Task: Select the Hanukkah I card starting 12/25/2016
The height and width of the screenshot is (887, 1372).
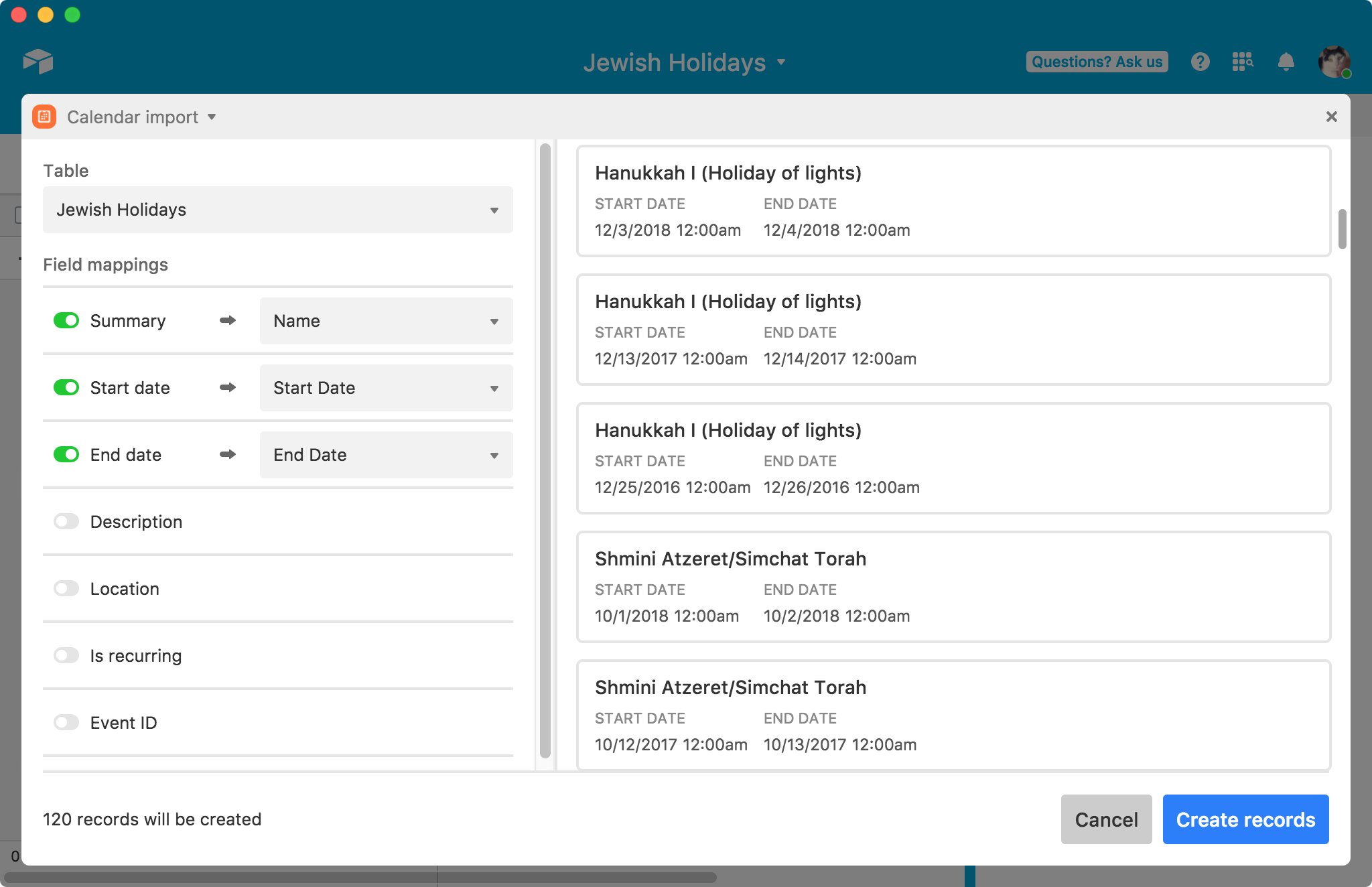Action: pos(953,458)
